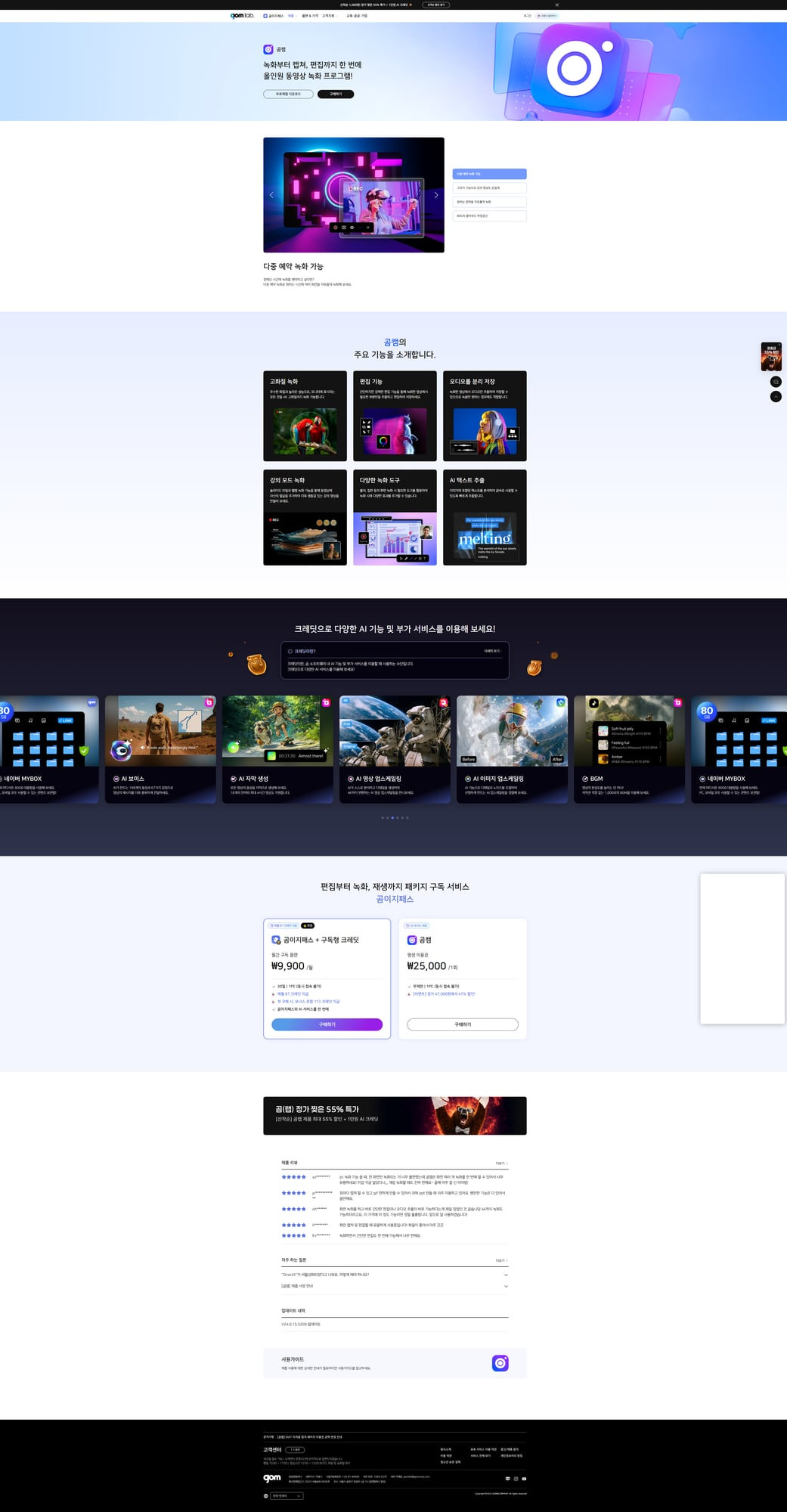Image resolution: width=787 pixels, height=1512 pixels.
Task: Select the 다중 예약 녹화 가능 feature tab
Action: point(489,174)
